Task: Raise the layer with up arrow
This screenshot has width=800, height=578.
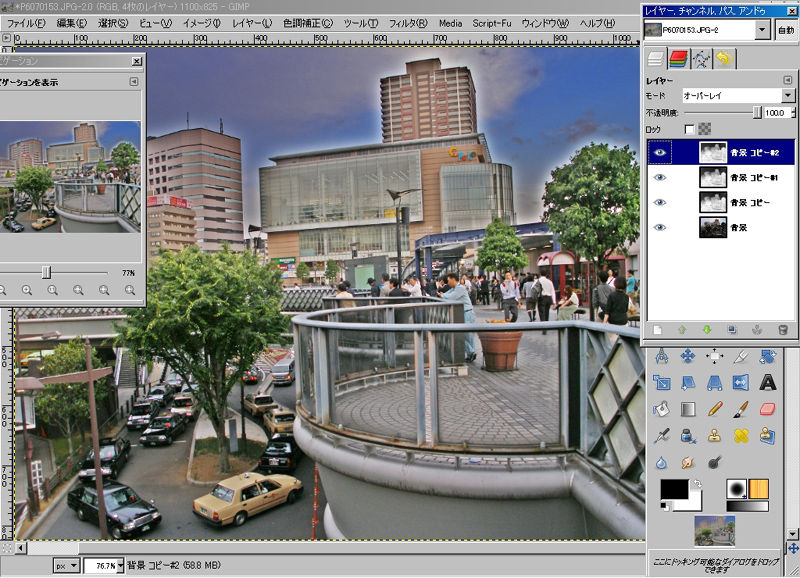Action: pos(682,330)
